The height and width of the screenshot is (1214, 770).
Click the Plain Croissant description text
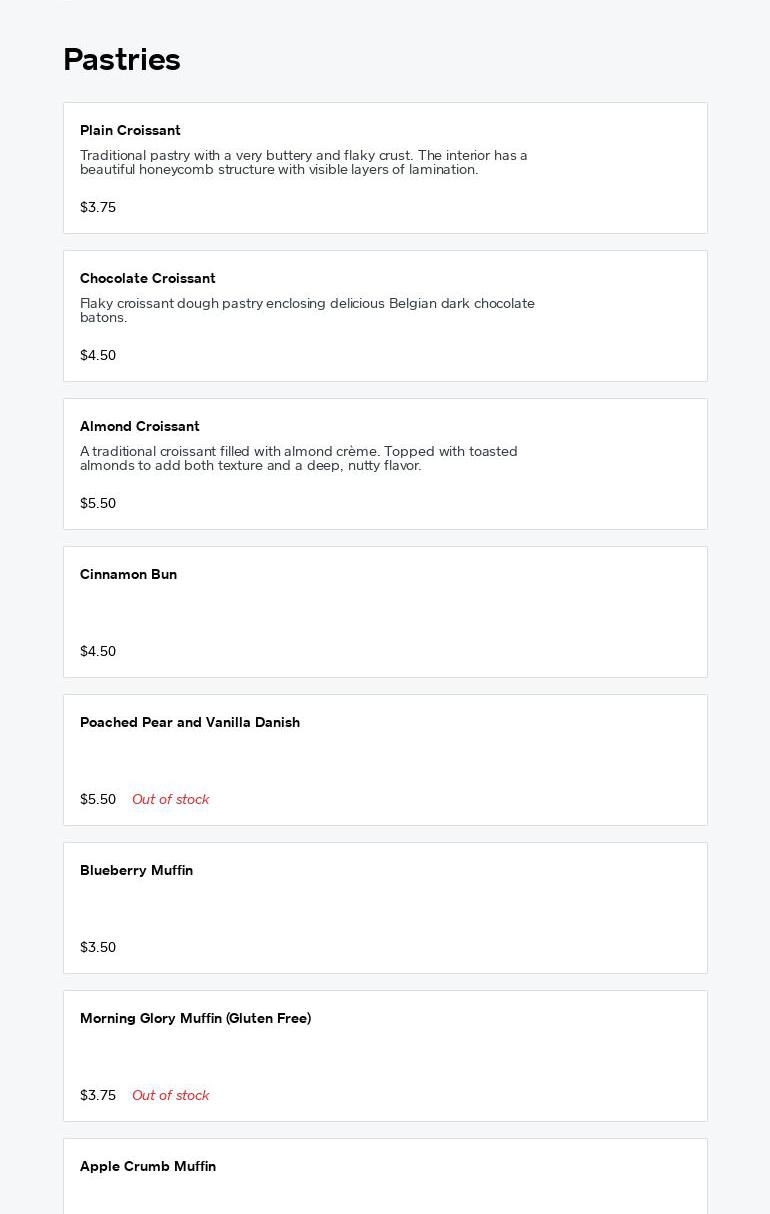303,163
